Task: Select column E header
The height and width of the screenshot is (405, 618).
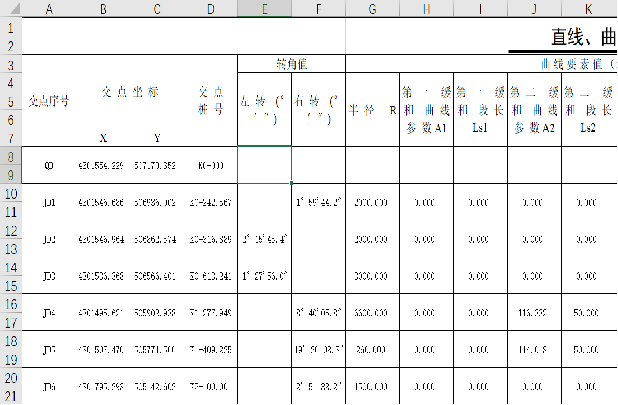Action: [x=264, y=9]
